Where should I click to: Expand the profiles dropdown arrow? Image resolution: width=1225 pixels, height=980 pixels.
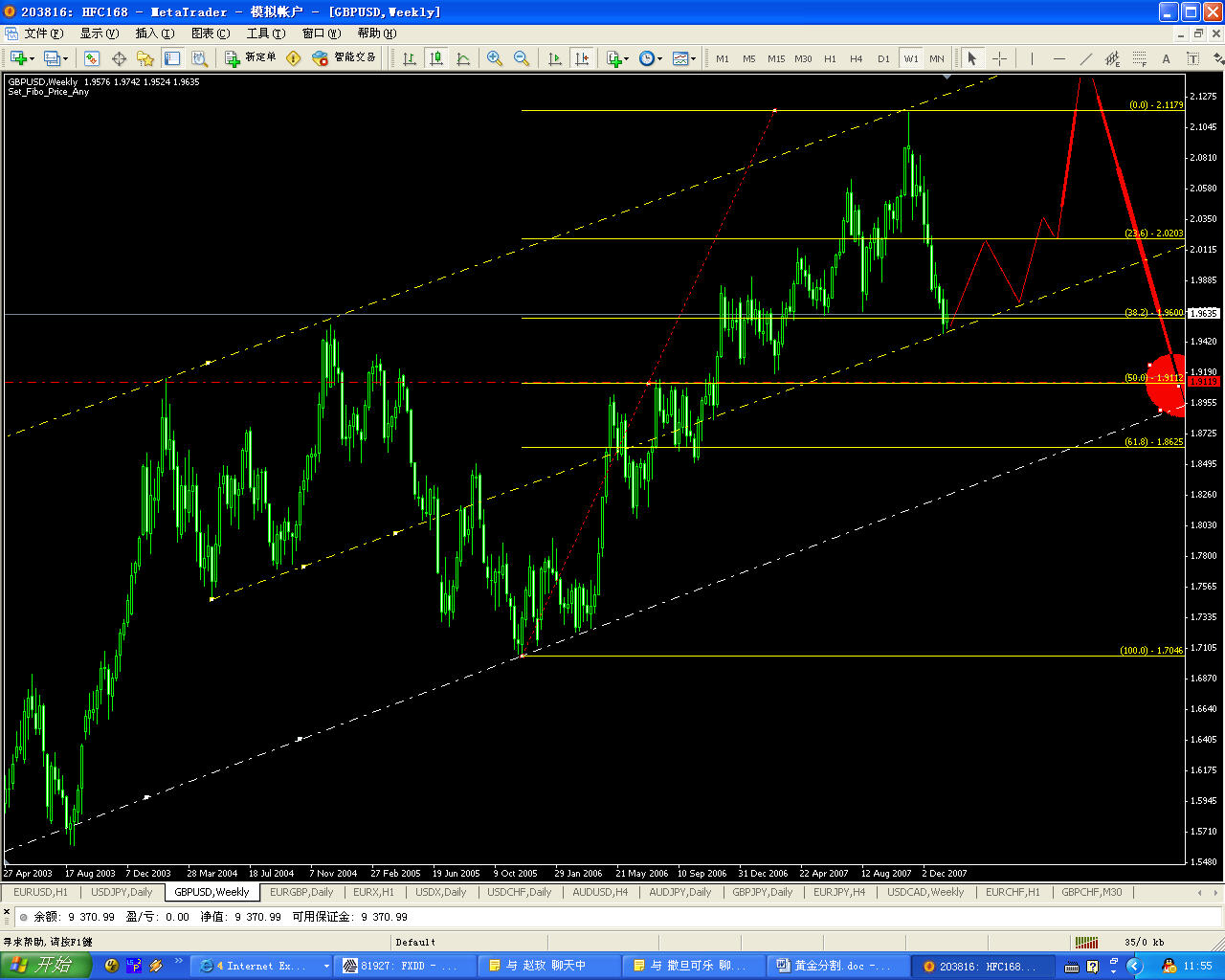[66, 59]
